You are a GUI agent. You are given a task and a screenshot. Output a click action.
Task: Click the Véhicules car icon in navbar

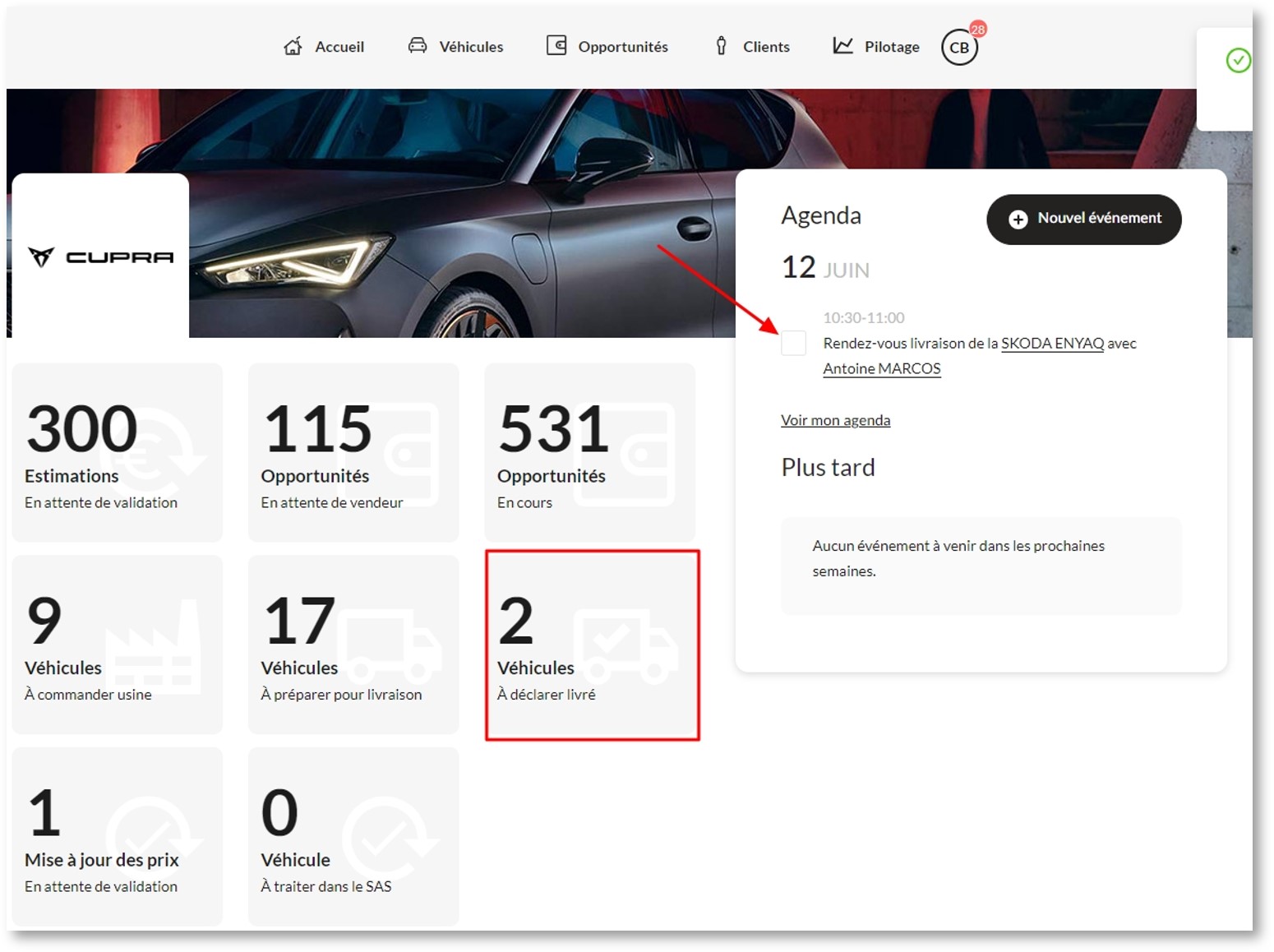pyautogui.click(x=418, y=46)
